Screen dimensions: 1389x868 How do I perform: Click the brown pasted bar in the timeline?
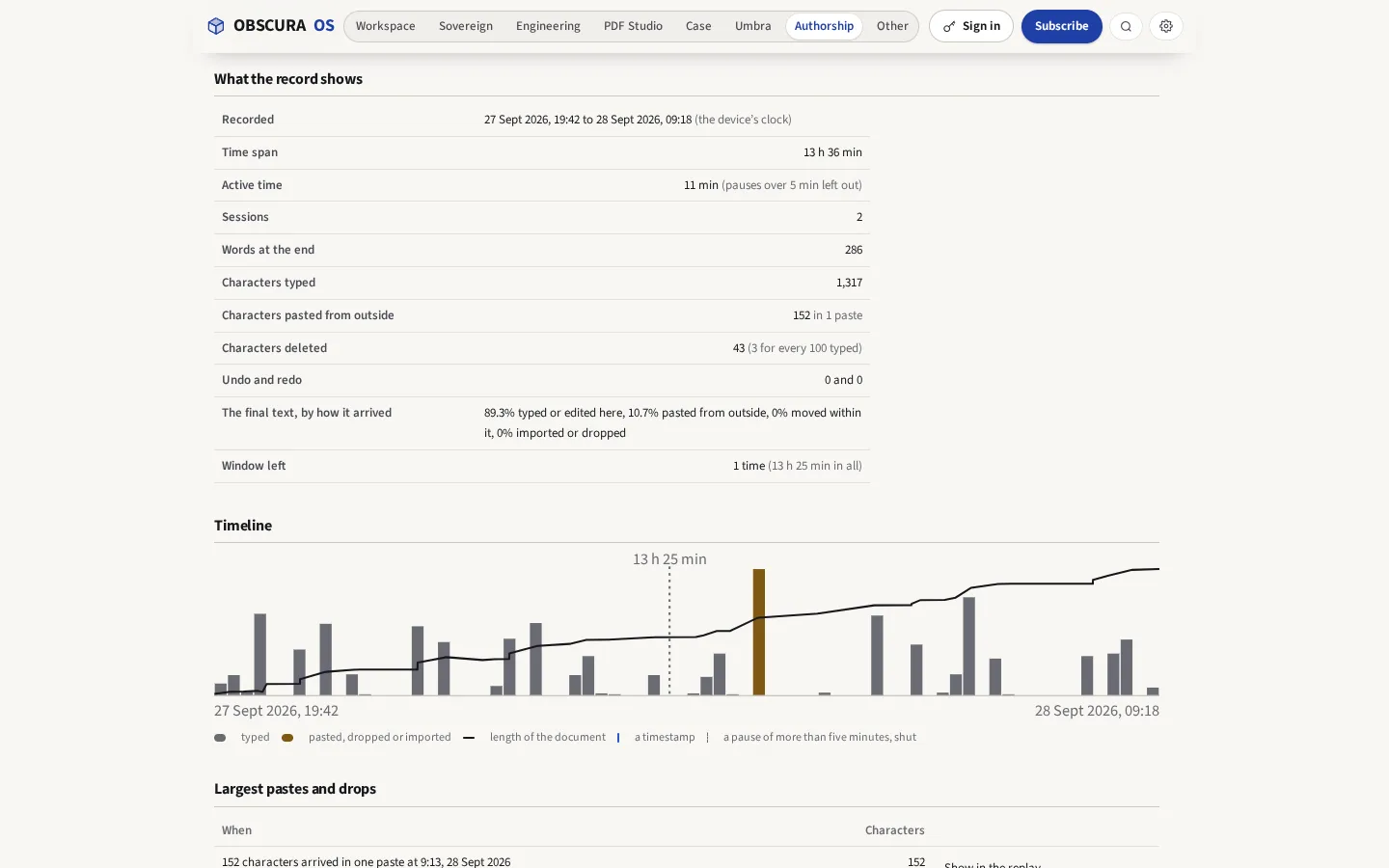(x=759, y=632)
